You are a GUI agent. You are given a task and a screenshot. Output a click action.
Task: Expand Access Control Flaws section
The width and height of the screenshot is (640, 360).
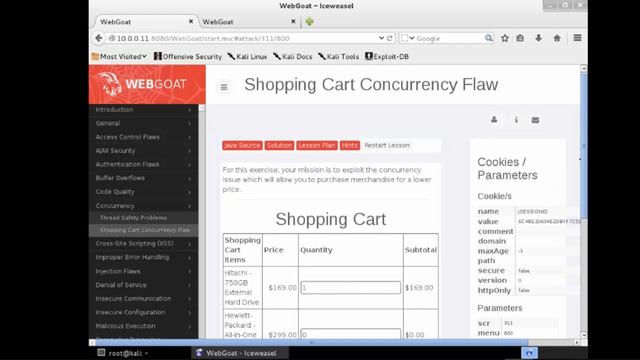pyautogui.click(x=143, y=137)
